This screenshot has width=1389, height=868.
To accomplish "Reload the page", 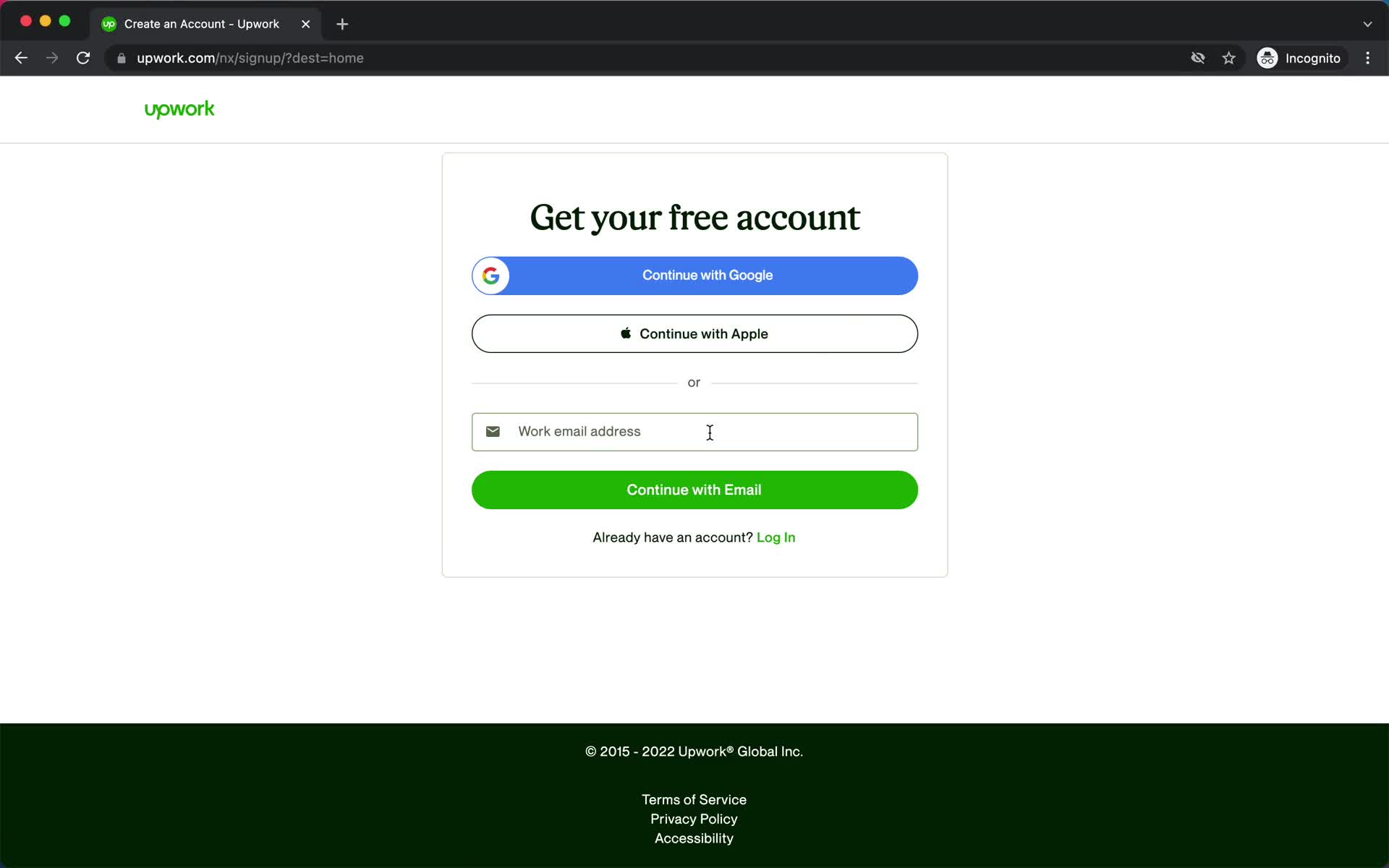I will pos(83,58).
